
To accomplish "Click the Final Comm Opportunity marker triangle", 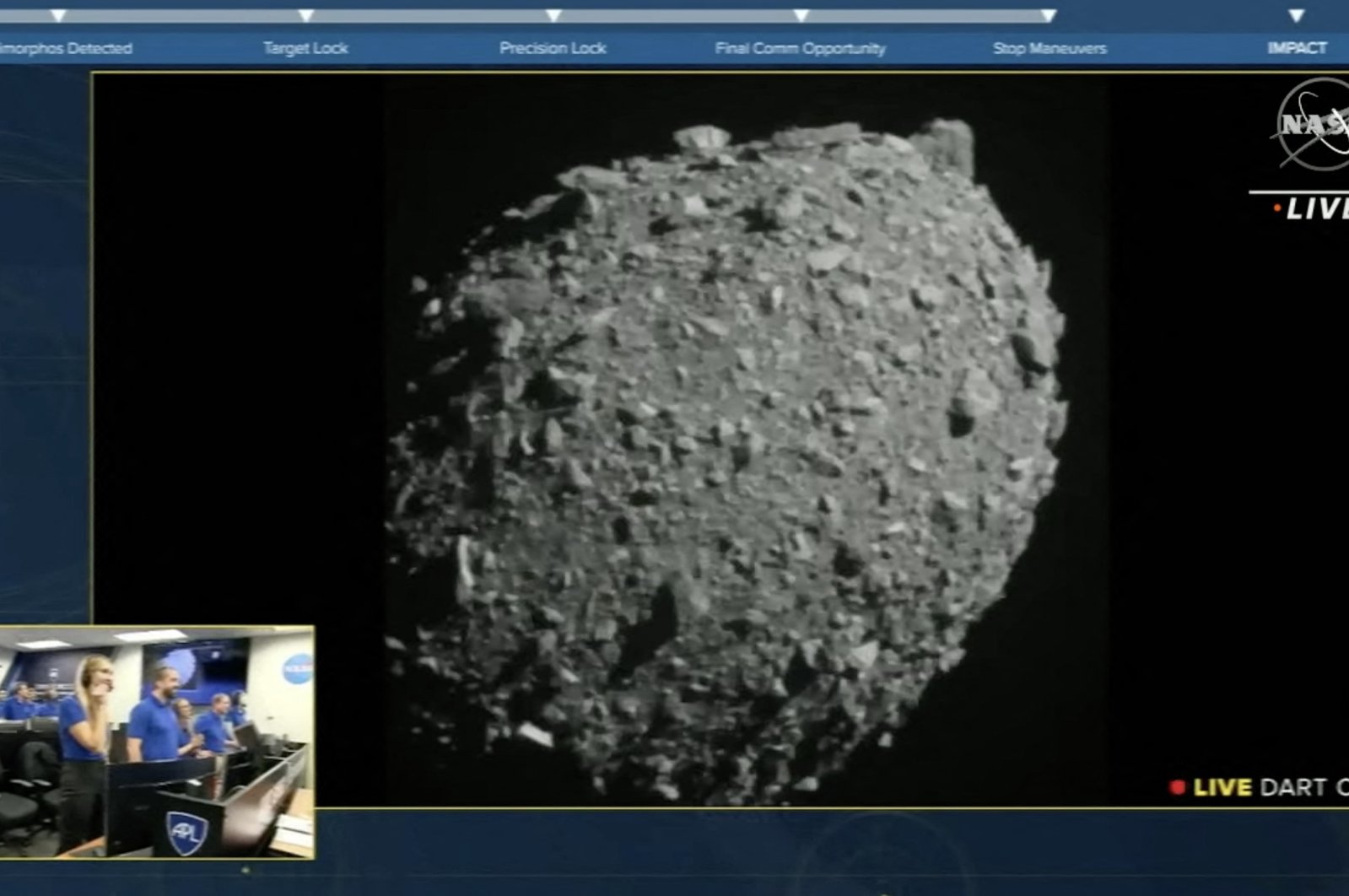I will pyautogui.click(x=801, y=16).
